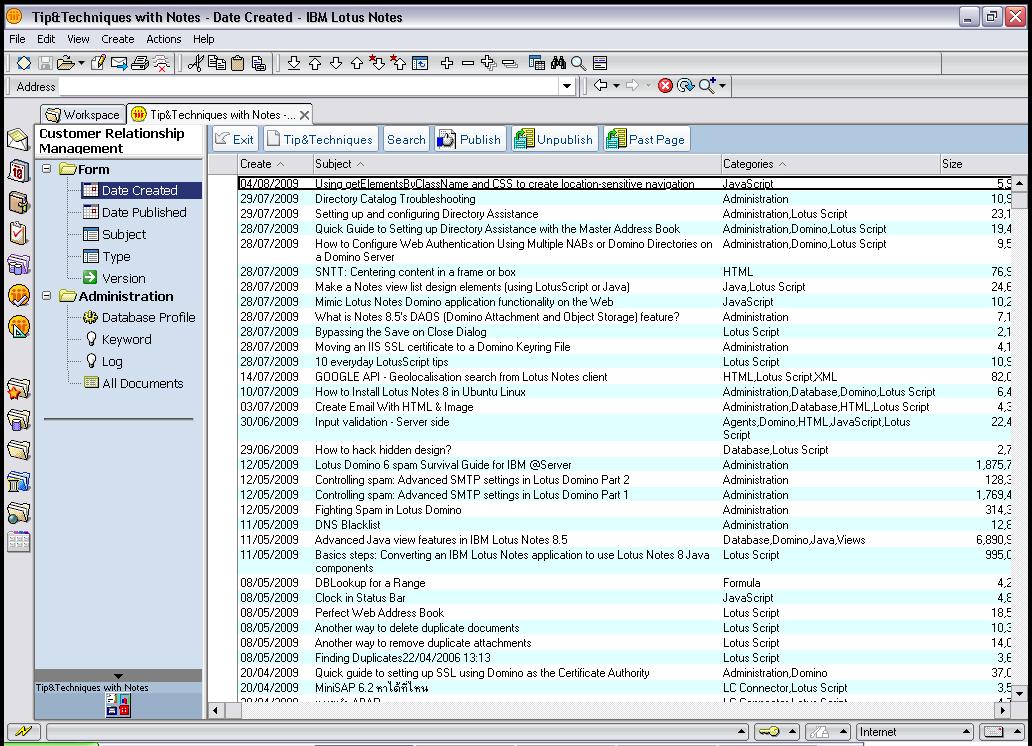Open All Documents in navigator
This screenshot has width=1032, height=746.
point(134,383)
